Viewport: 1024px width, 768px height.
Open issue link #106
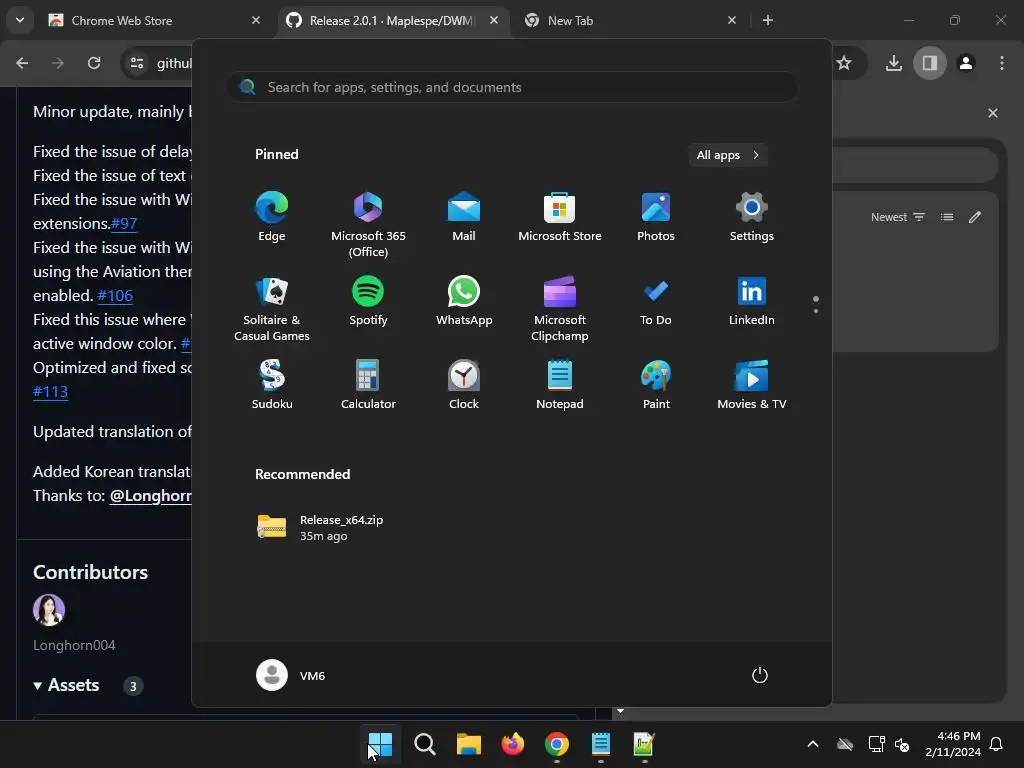coord(115,295)
